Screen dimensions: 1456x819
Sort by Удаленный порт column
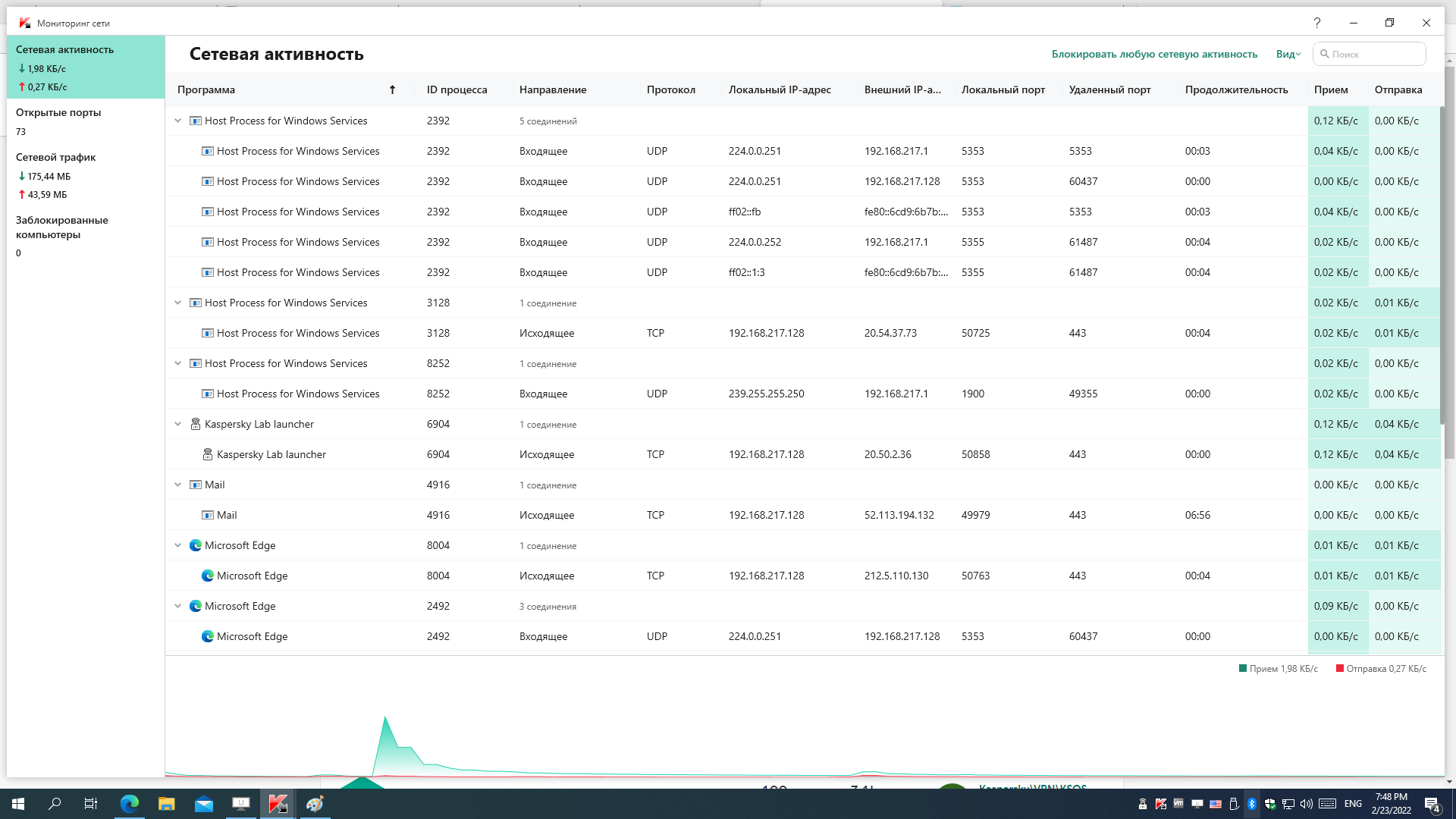(x=1109, y=89)
